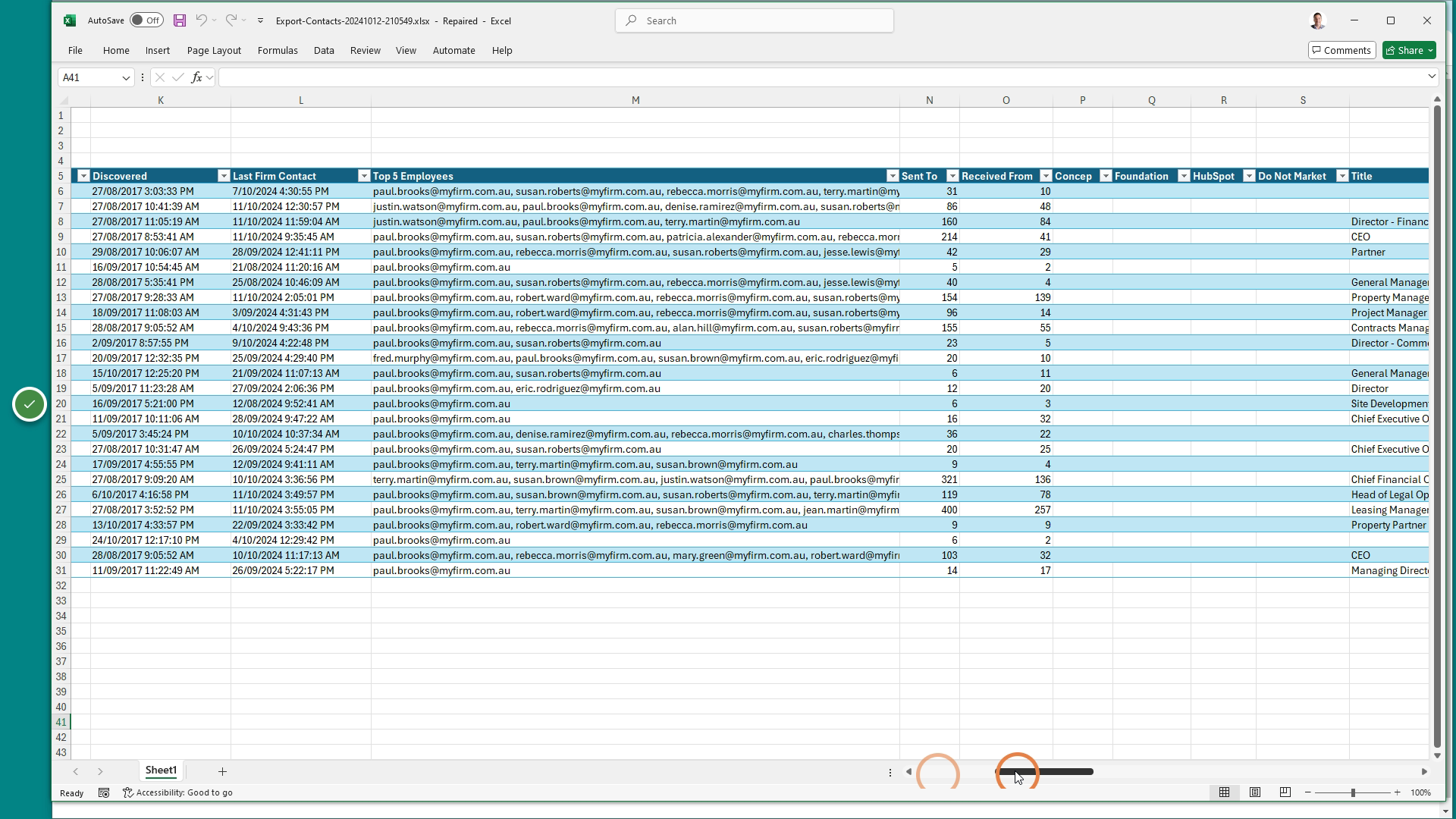Image resolution: width=1456 pixels, height=819 pixels.
Task: Click the Save icon in title bar
Action: click(x=180, y=20)
